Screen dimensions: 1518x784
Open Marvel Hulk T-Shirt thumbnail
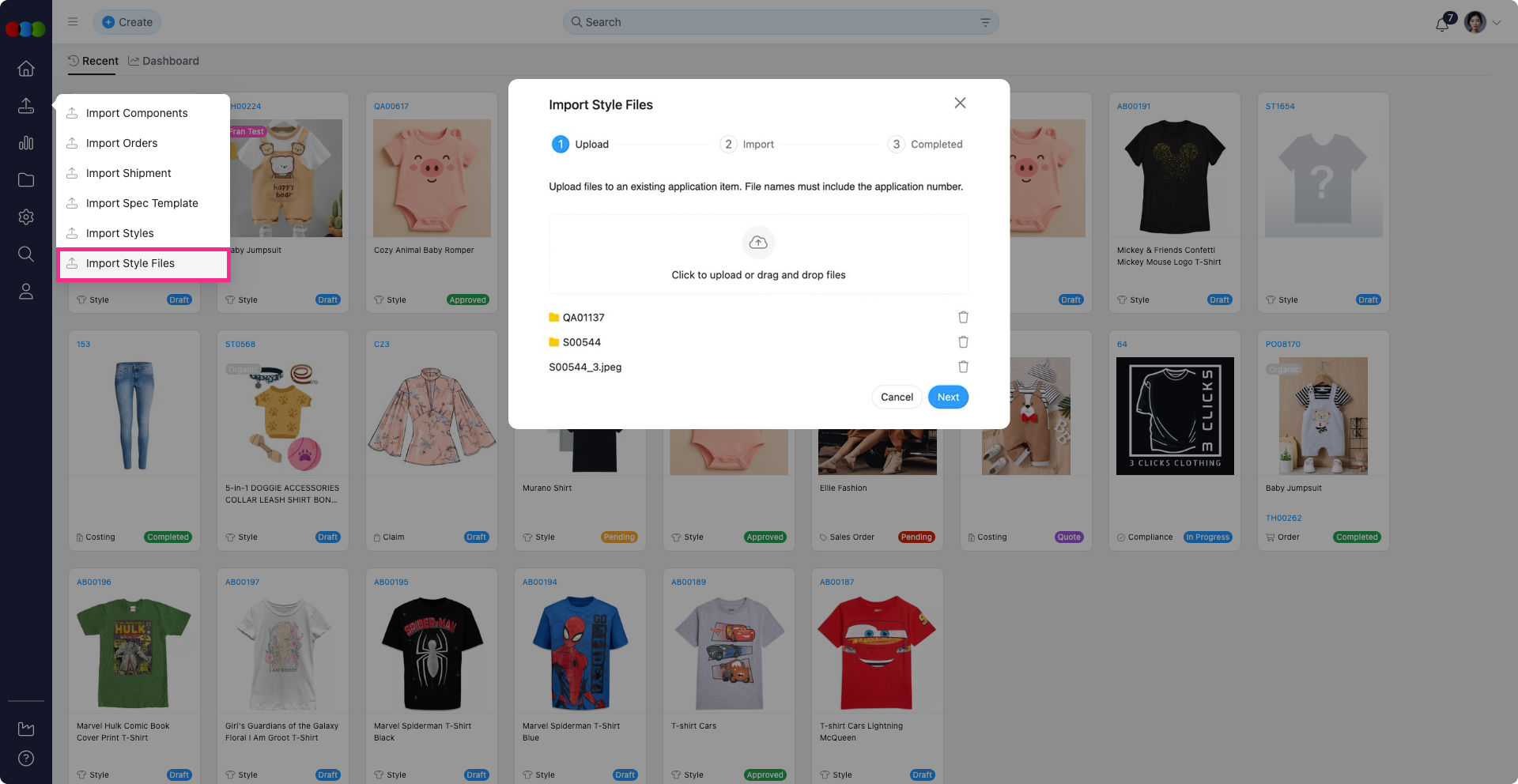(x=134, y=653)
